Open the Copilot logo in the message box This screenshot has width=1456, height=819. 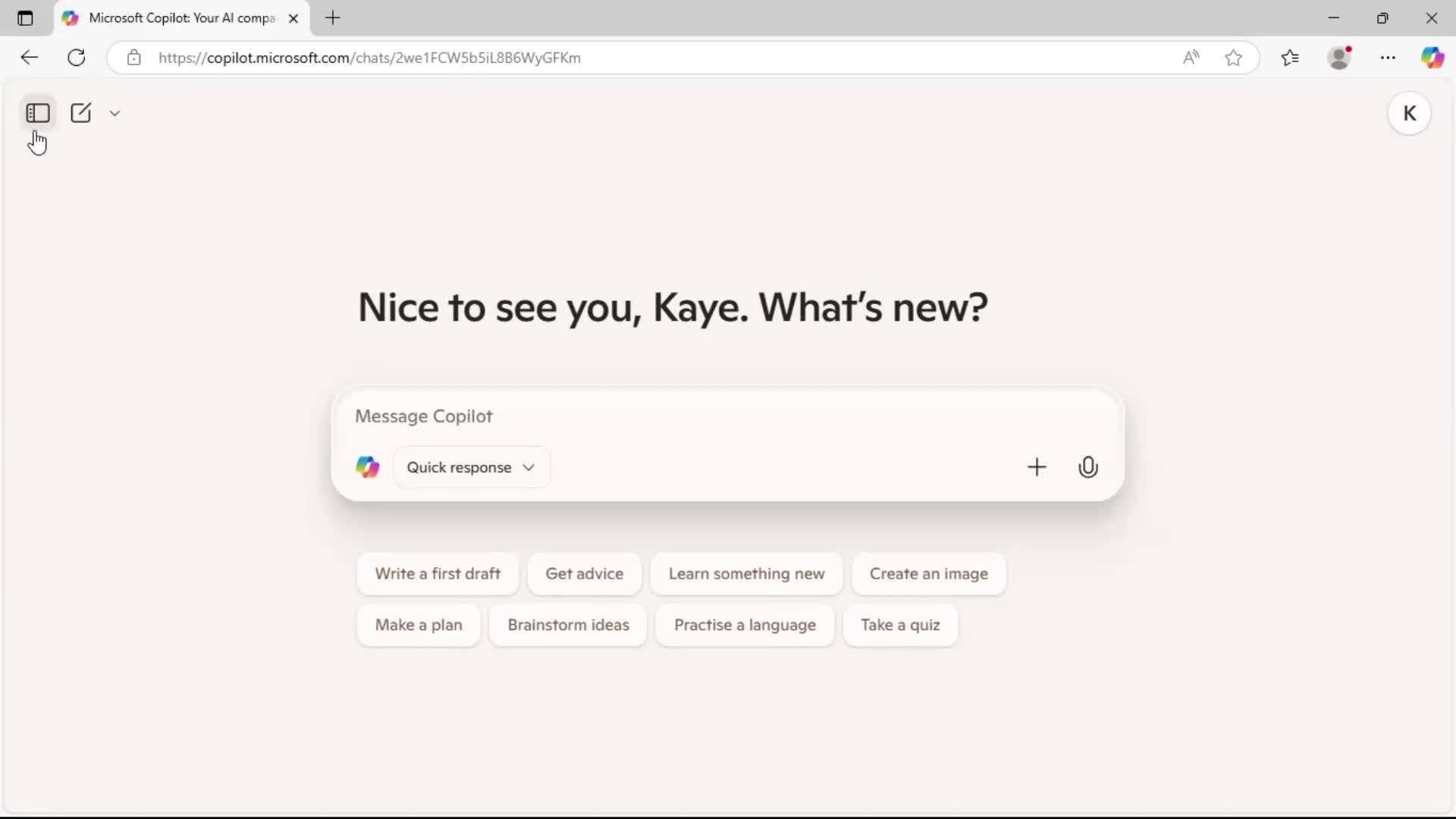coord(368,466)
